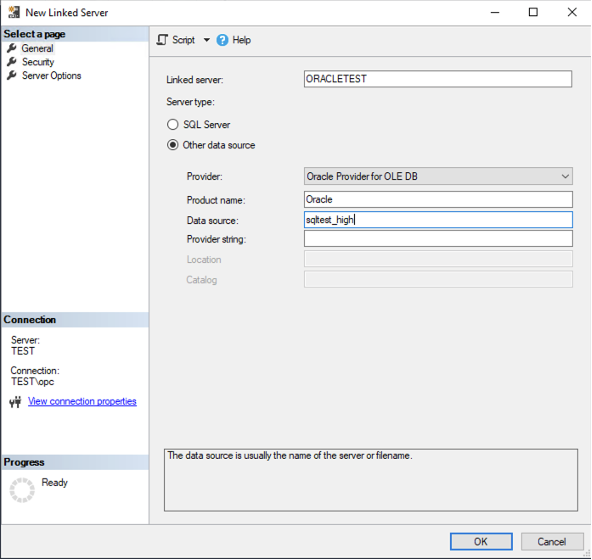Screen dimensions: 592x560
Task: Open the Security page
Action: 38,62
